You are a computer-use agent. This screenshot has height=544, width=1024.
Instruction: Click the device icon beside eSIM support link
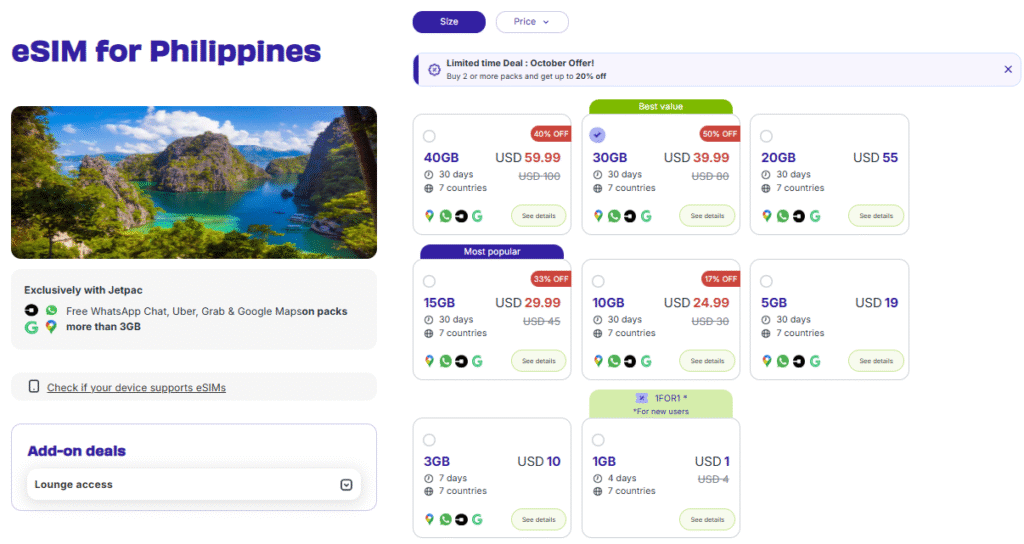(34, 387)
